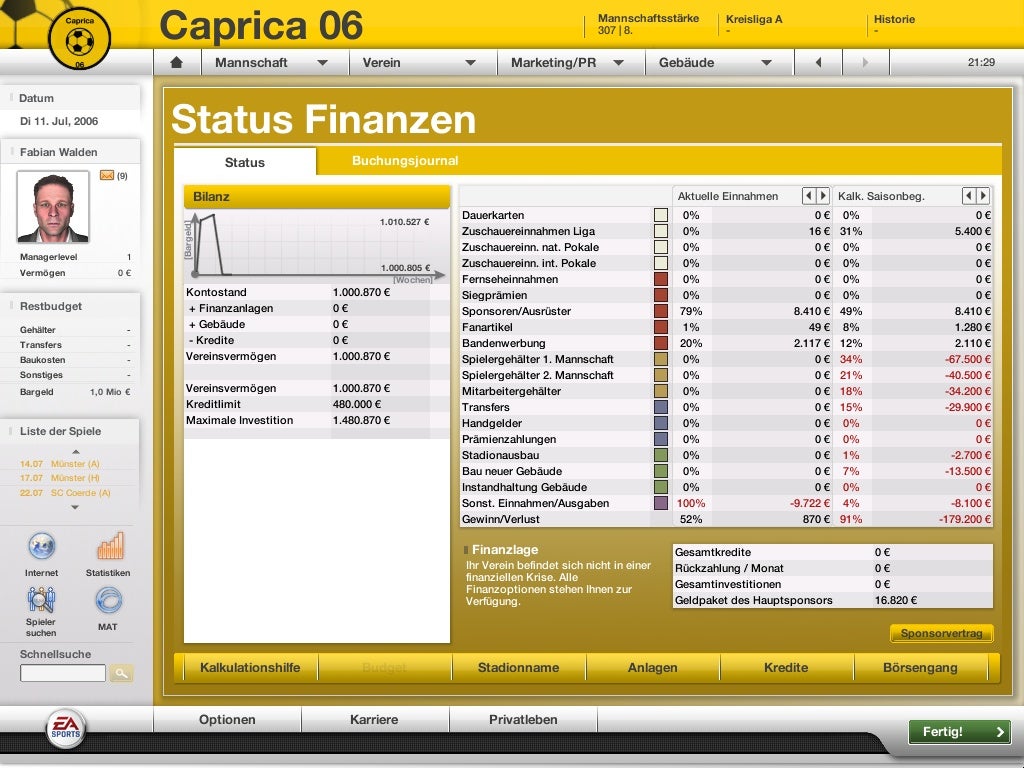The image size is (1024, 768).
Task: Click the Bilanz cash chart
Action: click(x=317, y=247)
